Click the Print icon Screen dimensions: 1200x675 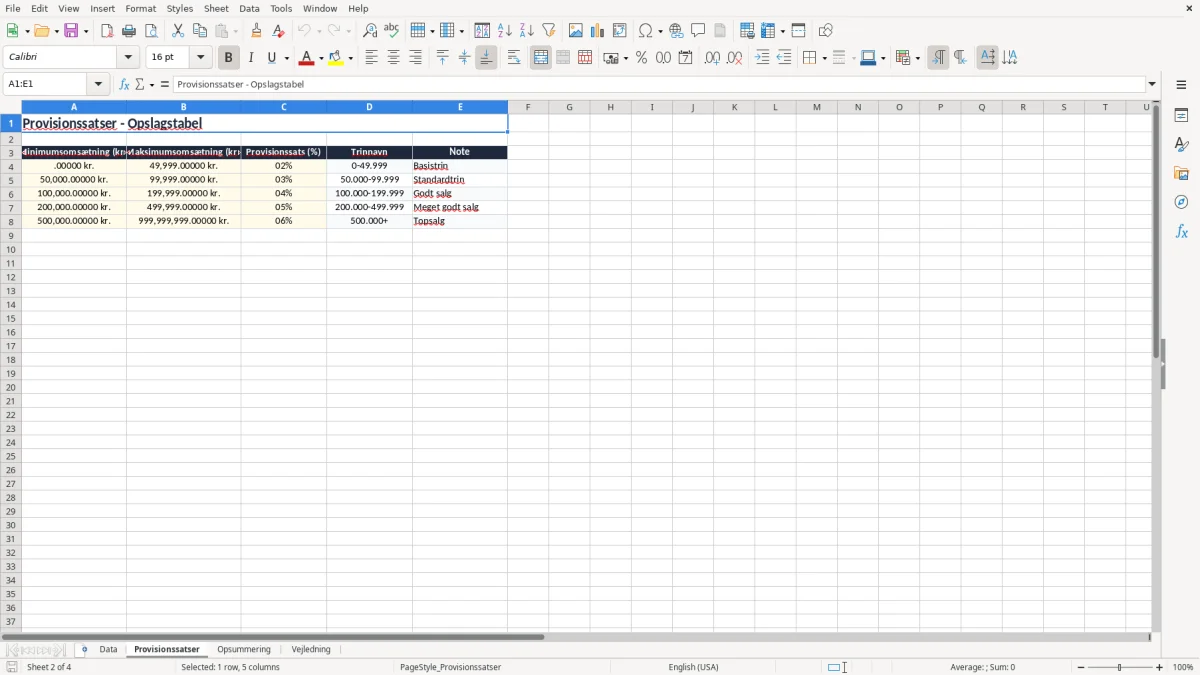[129, 31]
